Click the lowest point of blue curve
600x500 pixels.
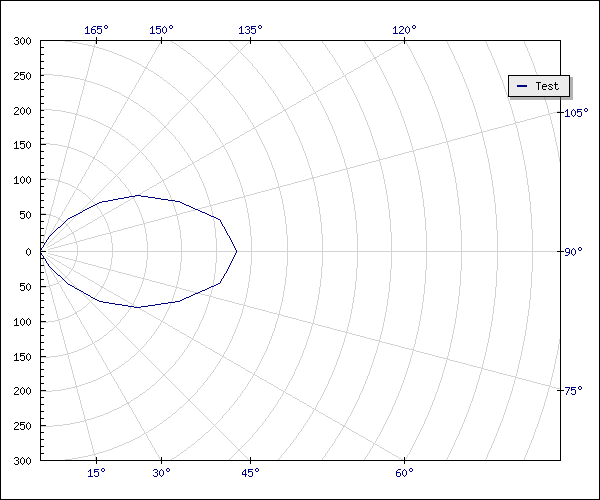point(137,307)
